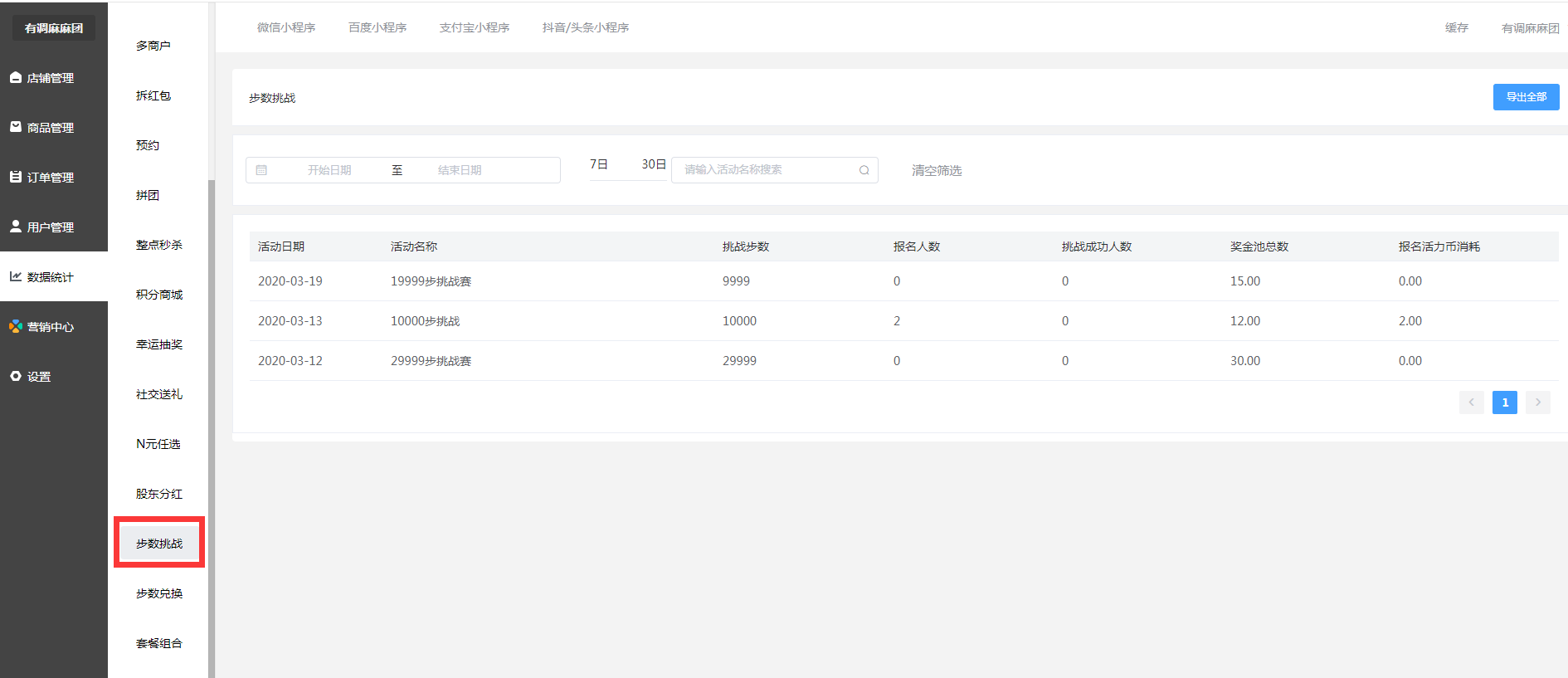Click the 数据统计 chart icon
Screen dimensions: 1568x678
click(x=16, y=276)
